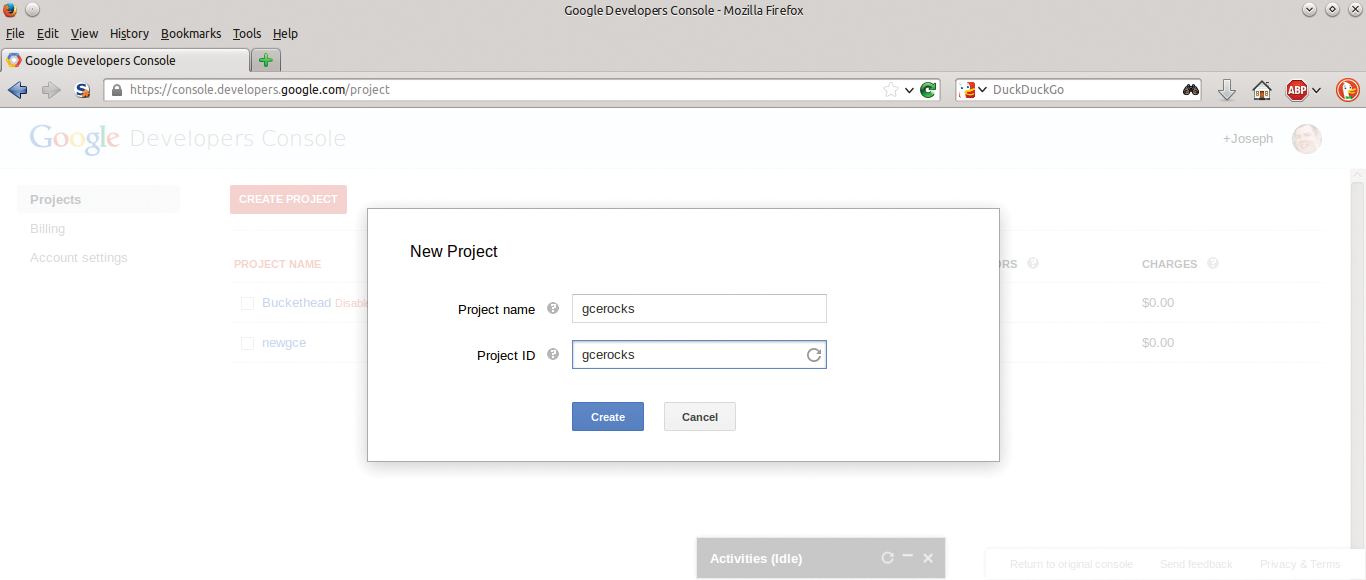
Task: Go to the Home page icon
Action: pos(1262,90)
